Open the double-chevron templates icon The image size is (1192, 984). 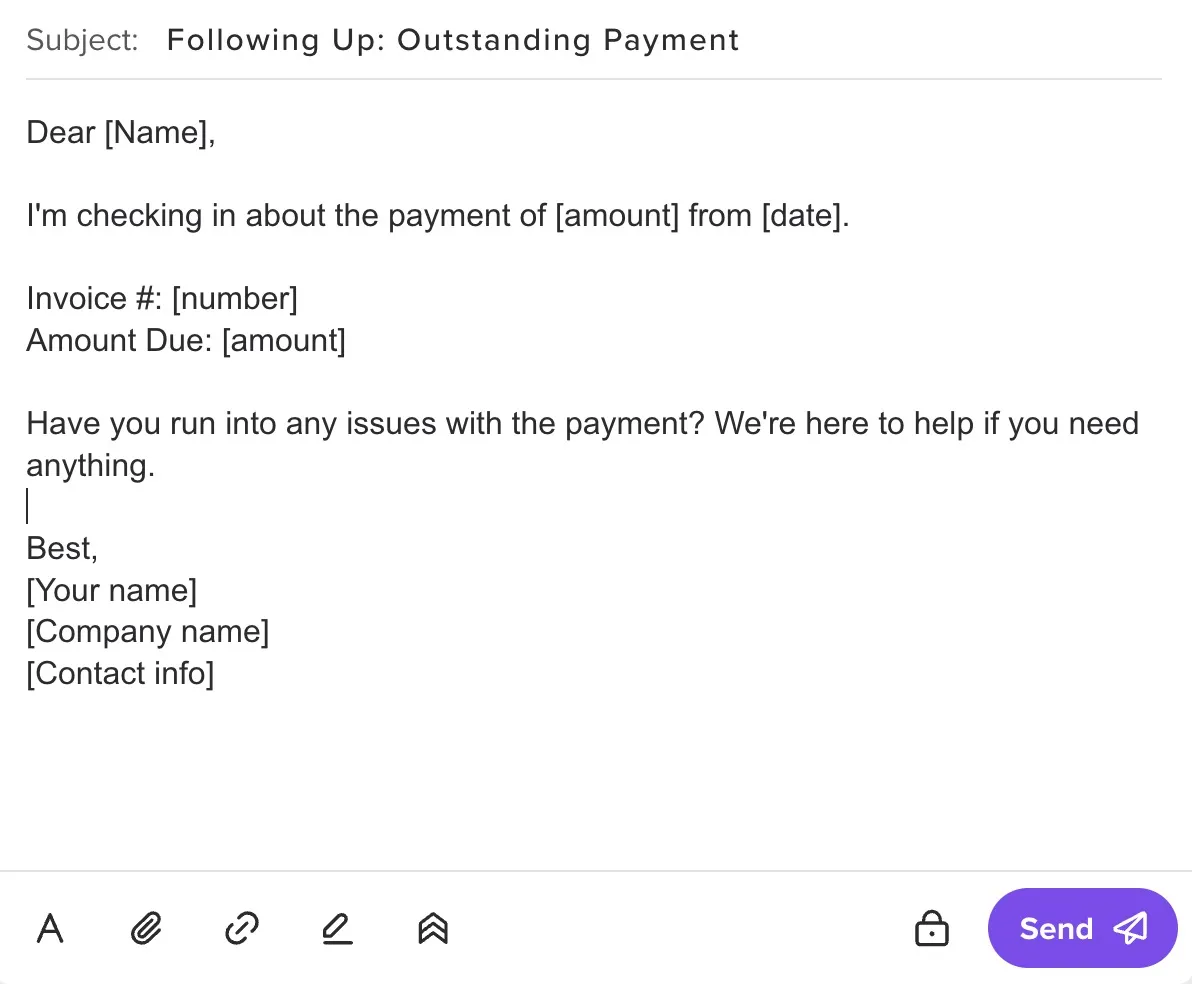432,928
